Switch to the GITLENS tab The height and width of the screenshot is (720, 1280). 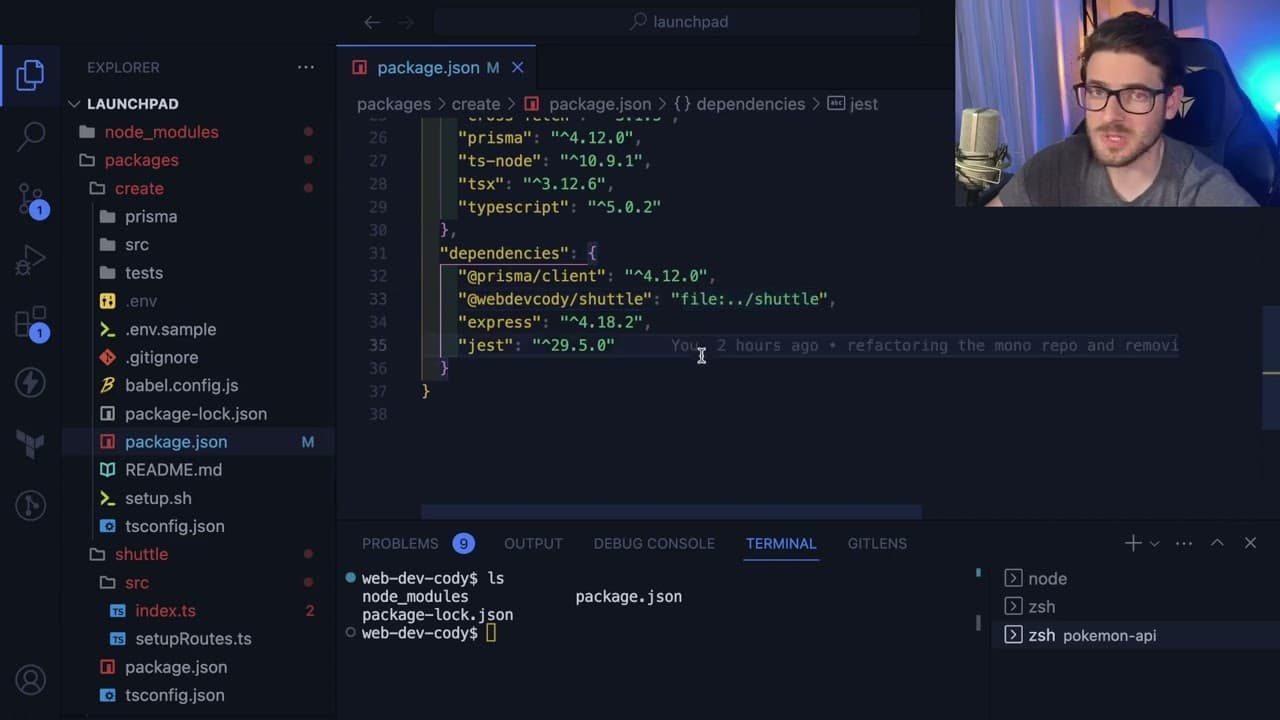(877, 543)
